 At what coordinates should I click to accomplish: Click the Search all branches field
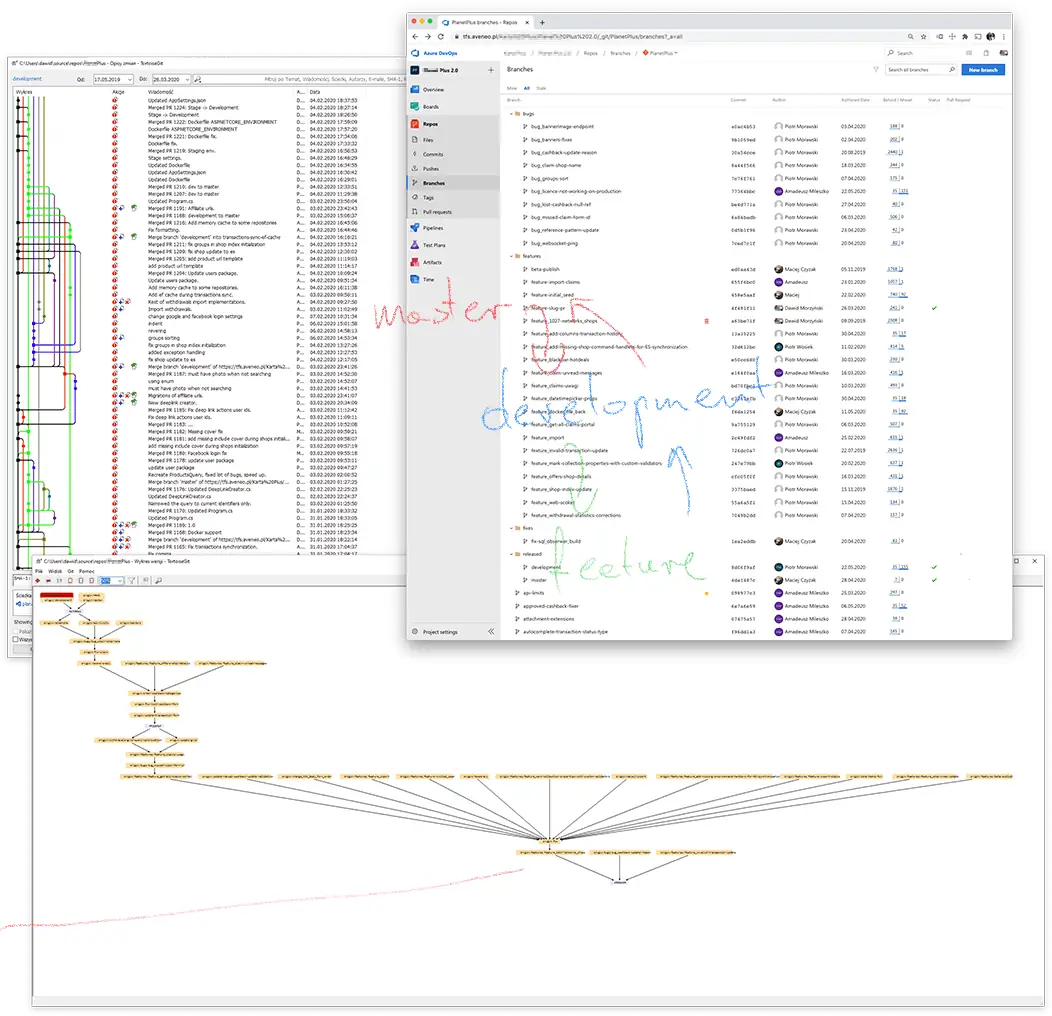click(920, 70)
